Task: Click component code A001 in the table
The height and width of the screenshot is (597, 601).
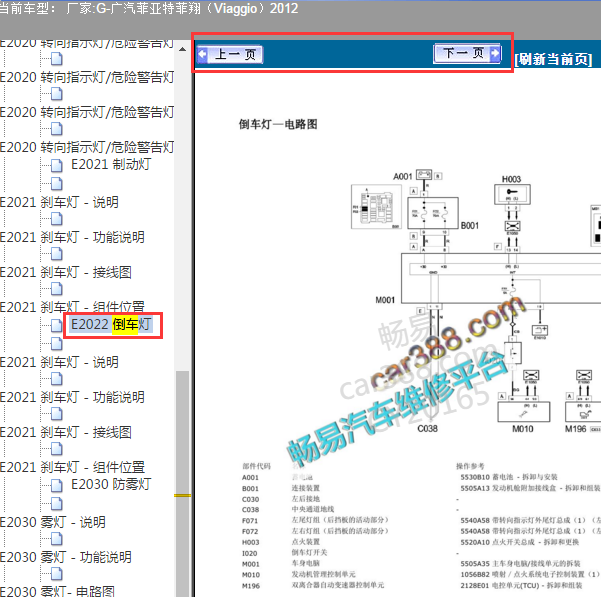Action: click(x=250, y=477)
